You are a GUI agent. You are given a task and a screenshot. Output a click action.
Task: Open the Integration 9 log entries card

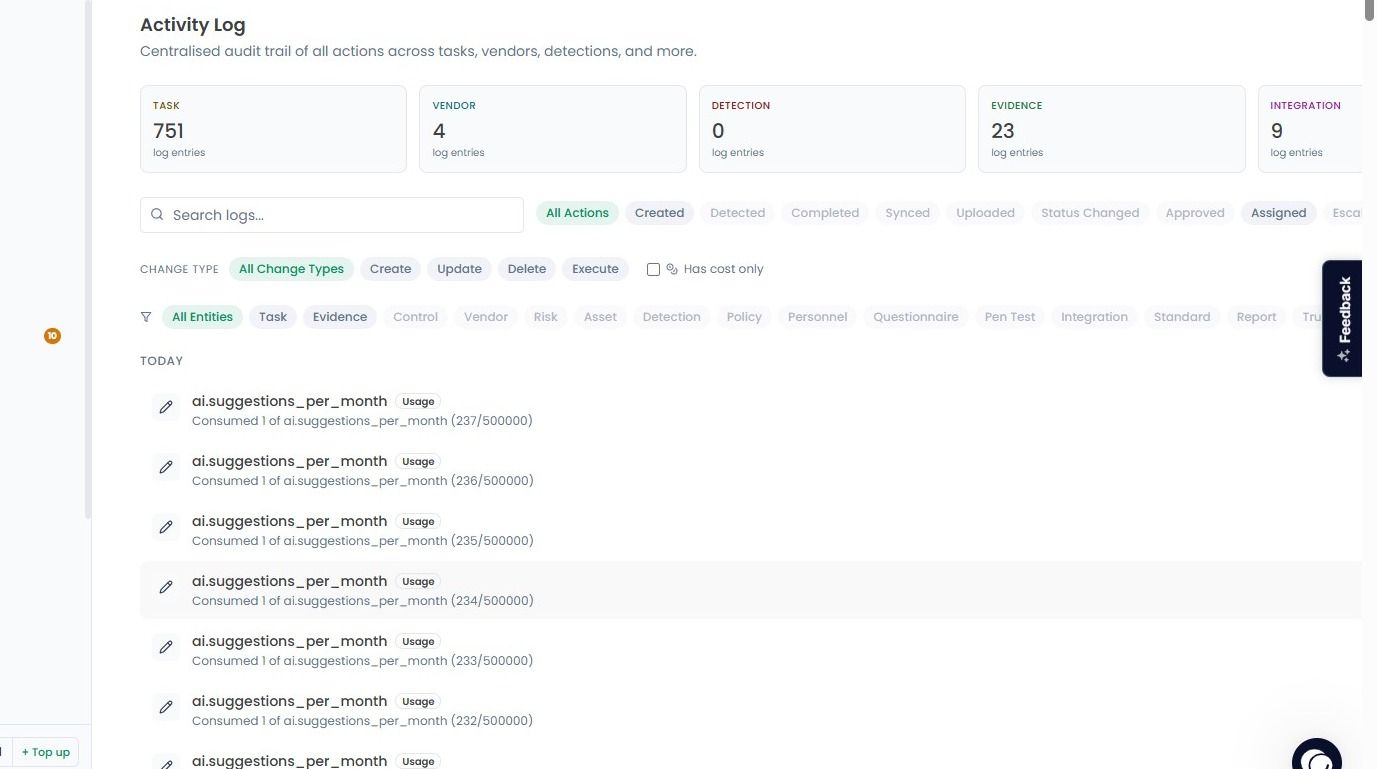pyautogui.click(x=1310, y=129)
